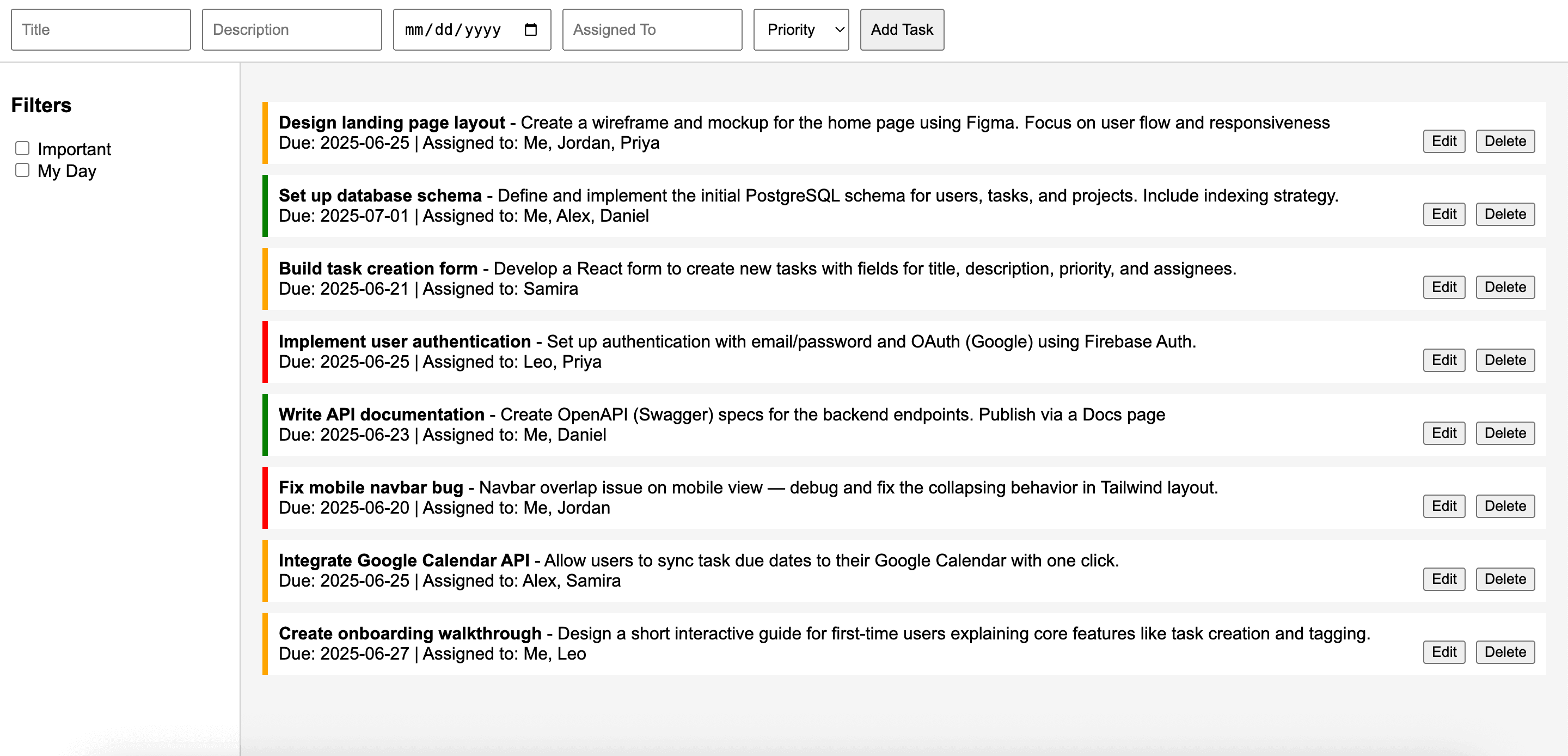
Task: Delete the Create onboarding walkthrough task
Action: click(x=1505, y=653)
